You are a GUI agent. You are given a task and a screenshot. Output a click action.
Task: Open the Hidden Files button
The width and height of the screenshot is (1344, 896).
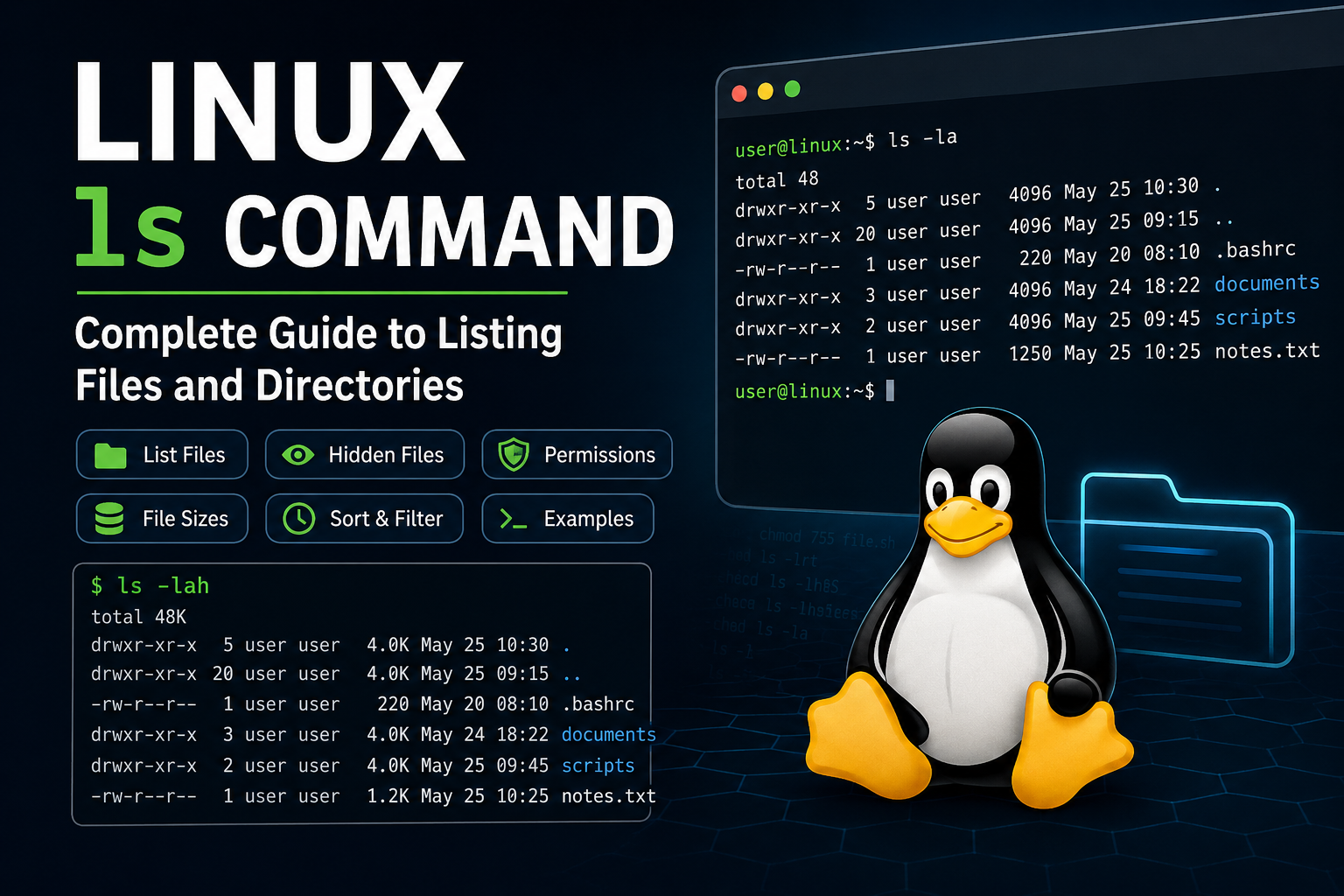(x=365, y=455)
